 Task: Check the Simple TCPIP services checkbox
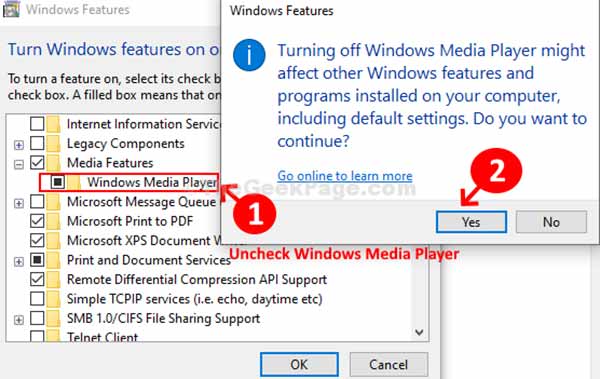coord(37,299)
